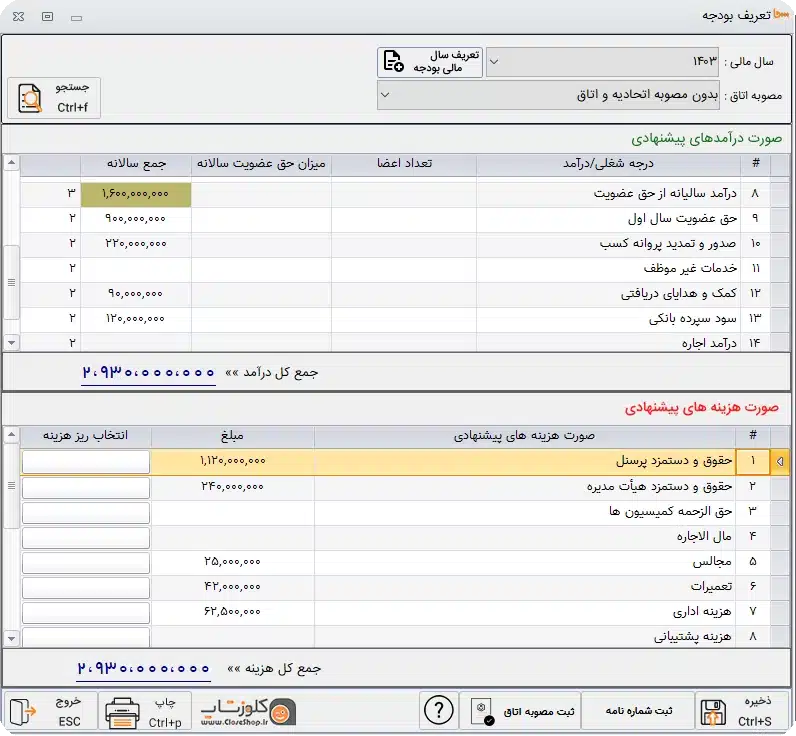
Task: Click the ذخیره Ctrl+S button label
Action: [755, 711]
